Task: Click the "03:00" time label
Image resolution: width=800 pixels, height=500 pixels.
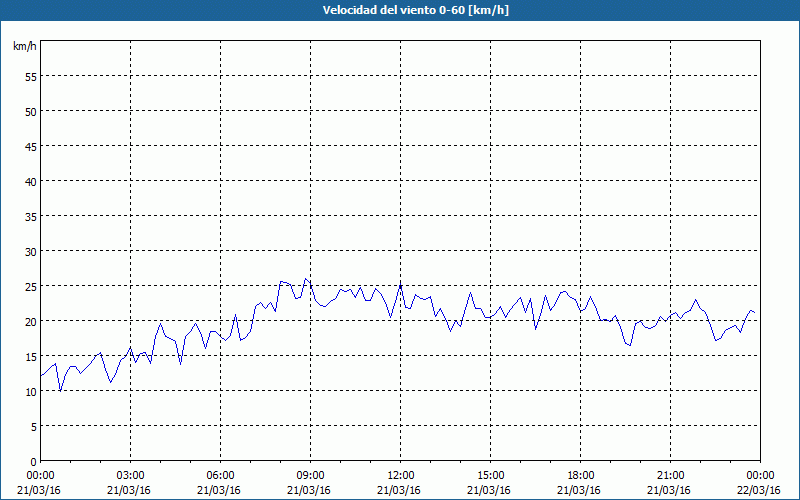Action: pyautogui.click(x=129, y=477)
